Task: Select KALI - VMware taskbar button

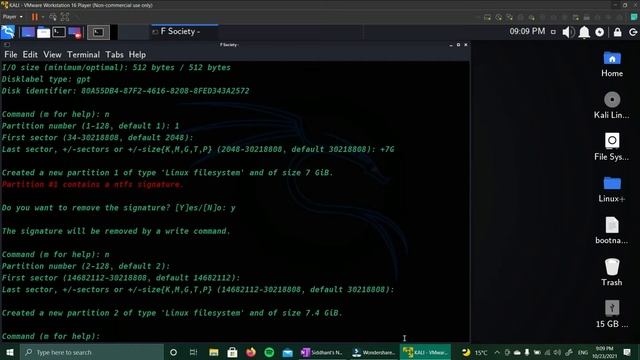Action: (x=426, y=352)
